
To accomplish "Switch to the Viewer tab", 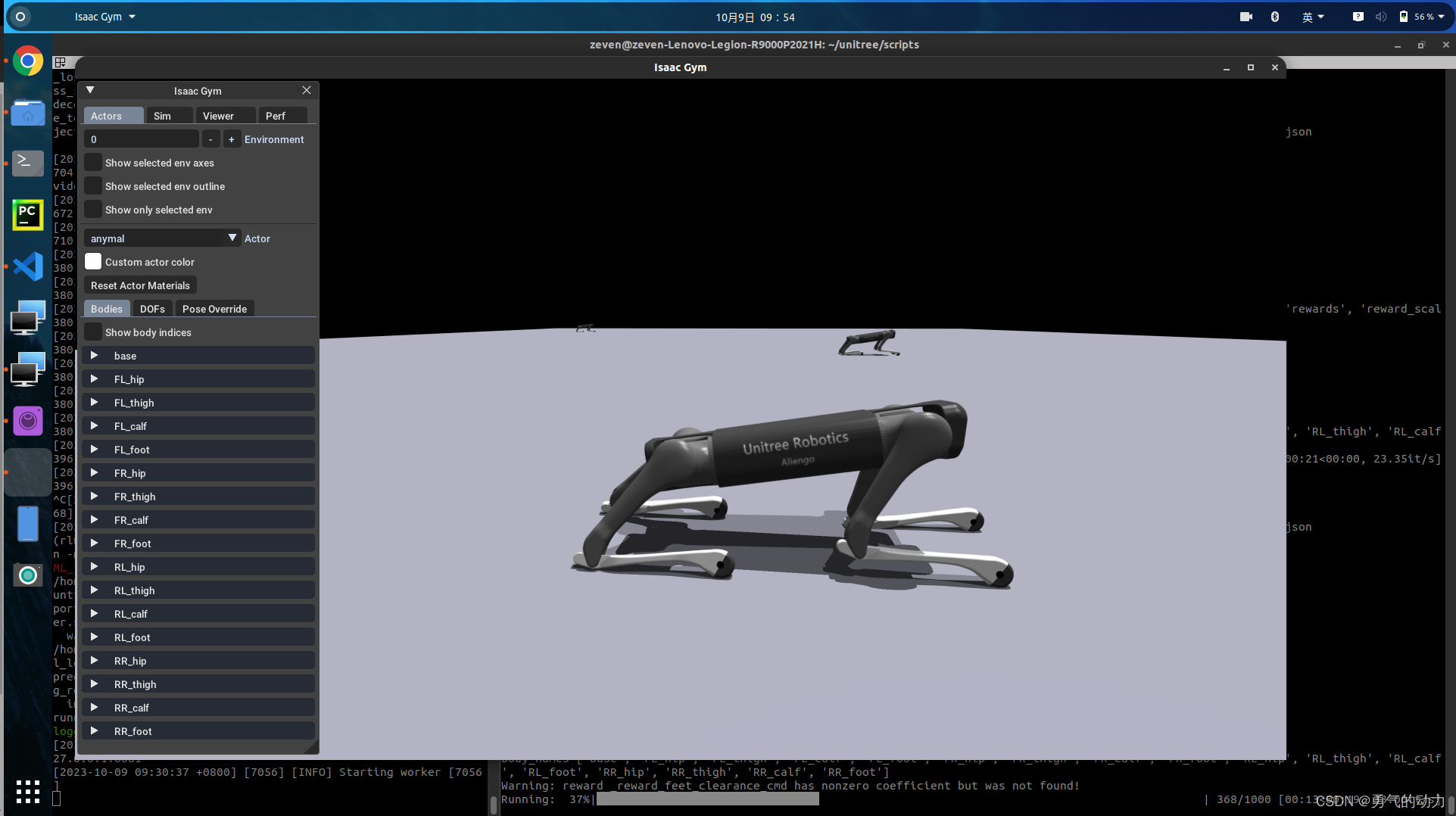I will [226, 116].
